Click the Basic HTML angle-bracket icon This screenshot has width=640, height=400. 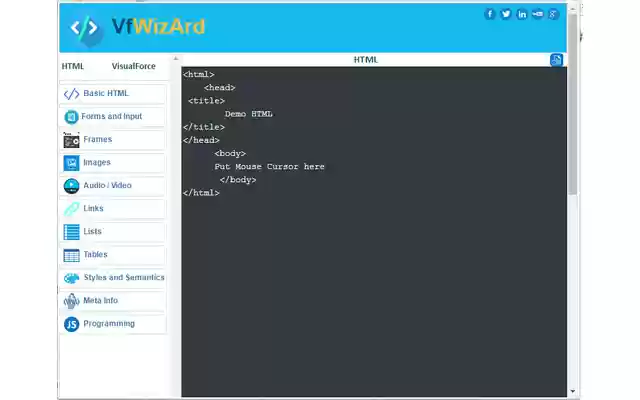click(x=71, y=94)
